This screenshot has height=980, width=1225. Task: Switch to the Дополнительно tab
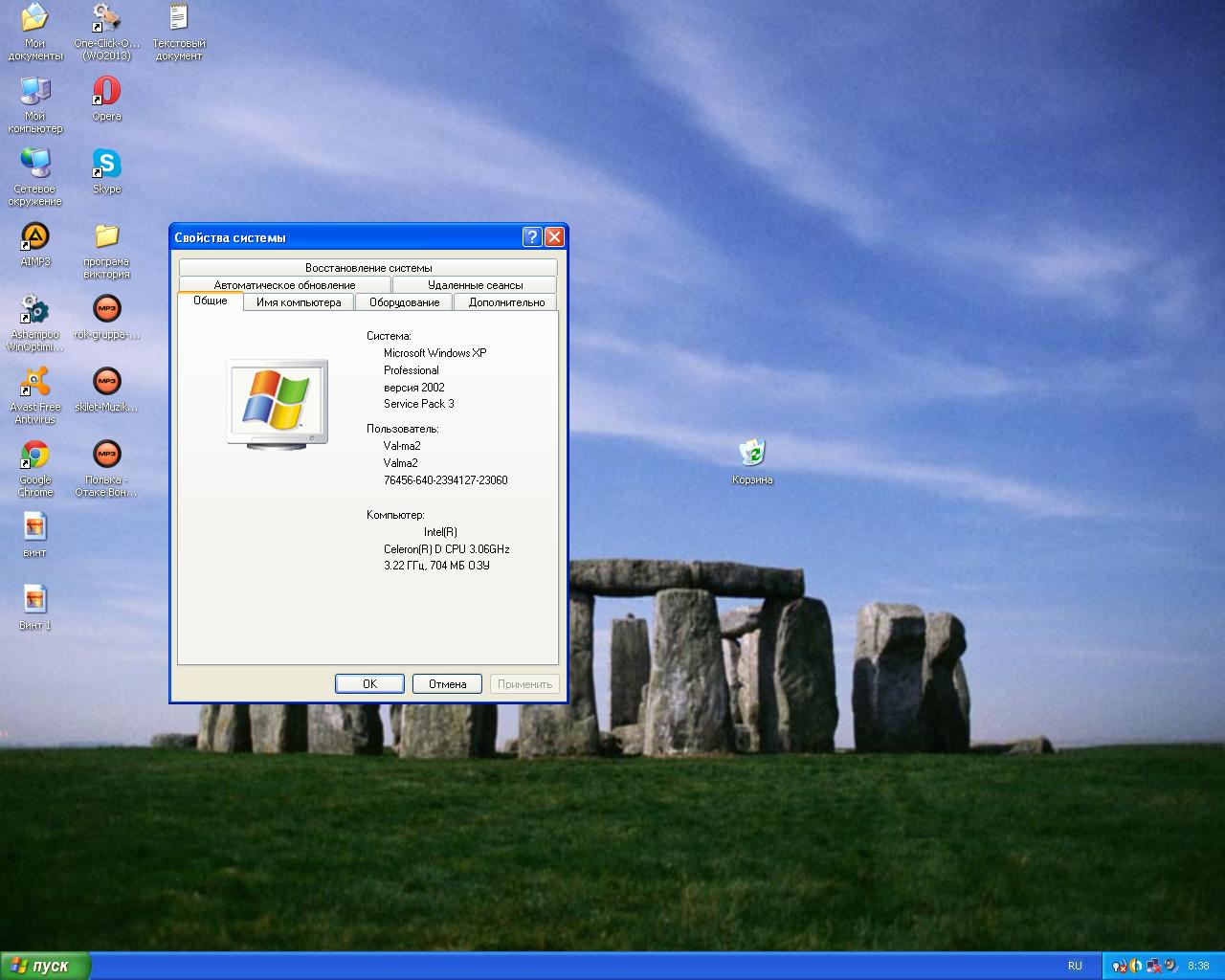506,302
